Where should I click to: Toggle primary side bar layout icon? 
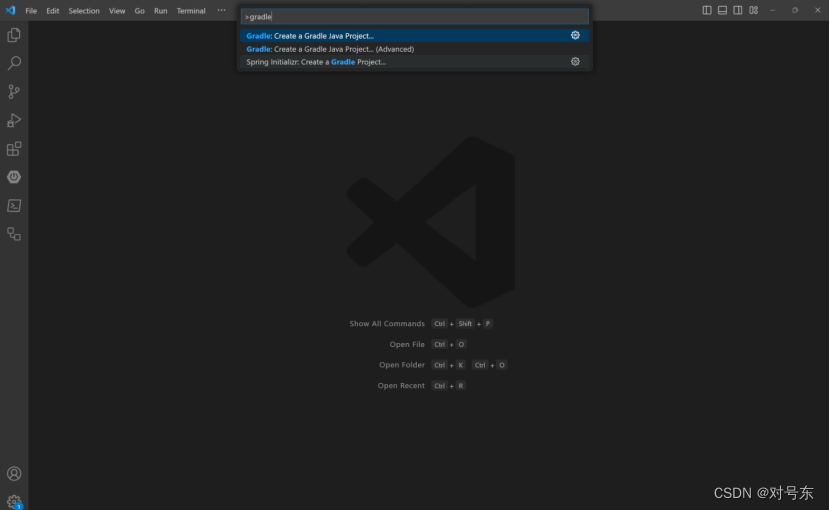pos(707,10)
